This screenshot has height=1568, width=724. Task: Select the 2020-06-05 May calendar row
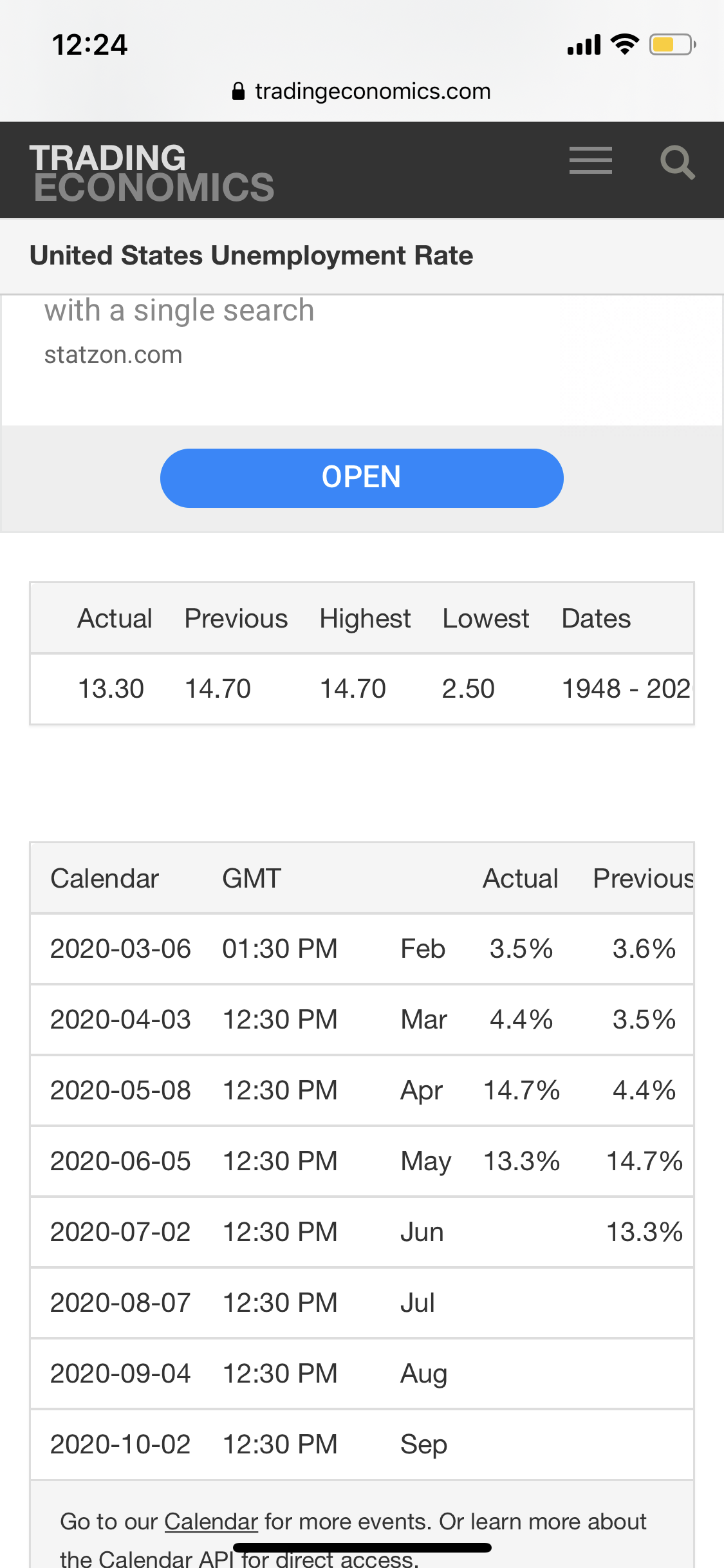tap(362, 1161)
